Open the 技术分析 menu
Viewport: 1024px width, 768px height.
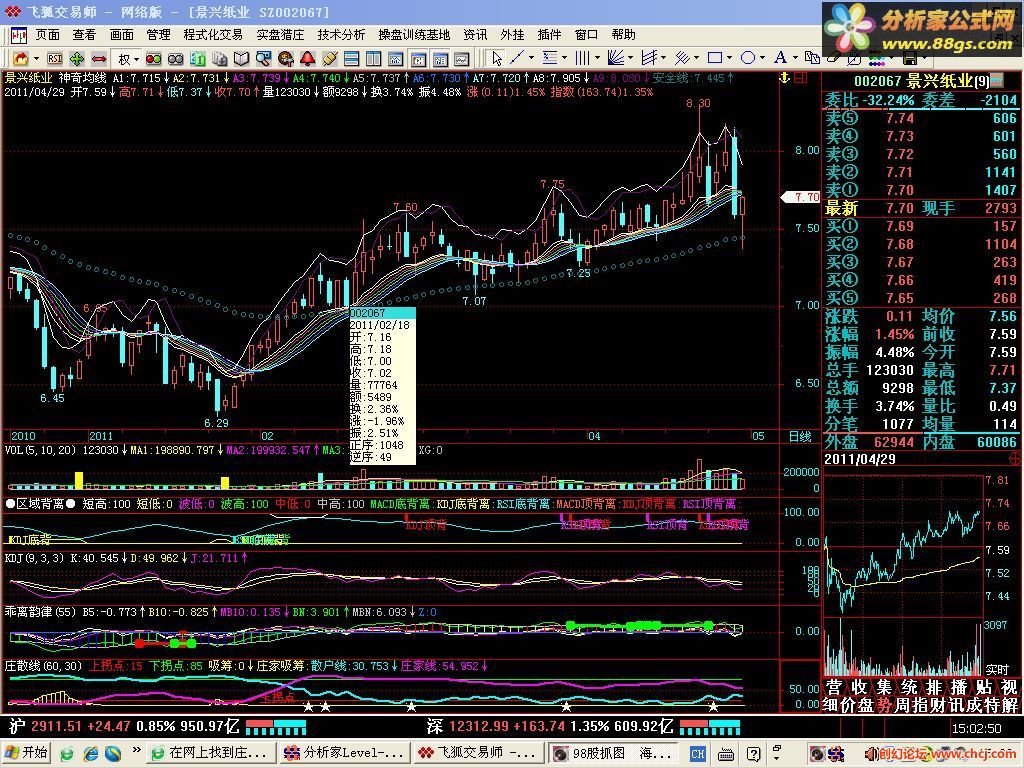[x=341, y=35]
